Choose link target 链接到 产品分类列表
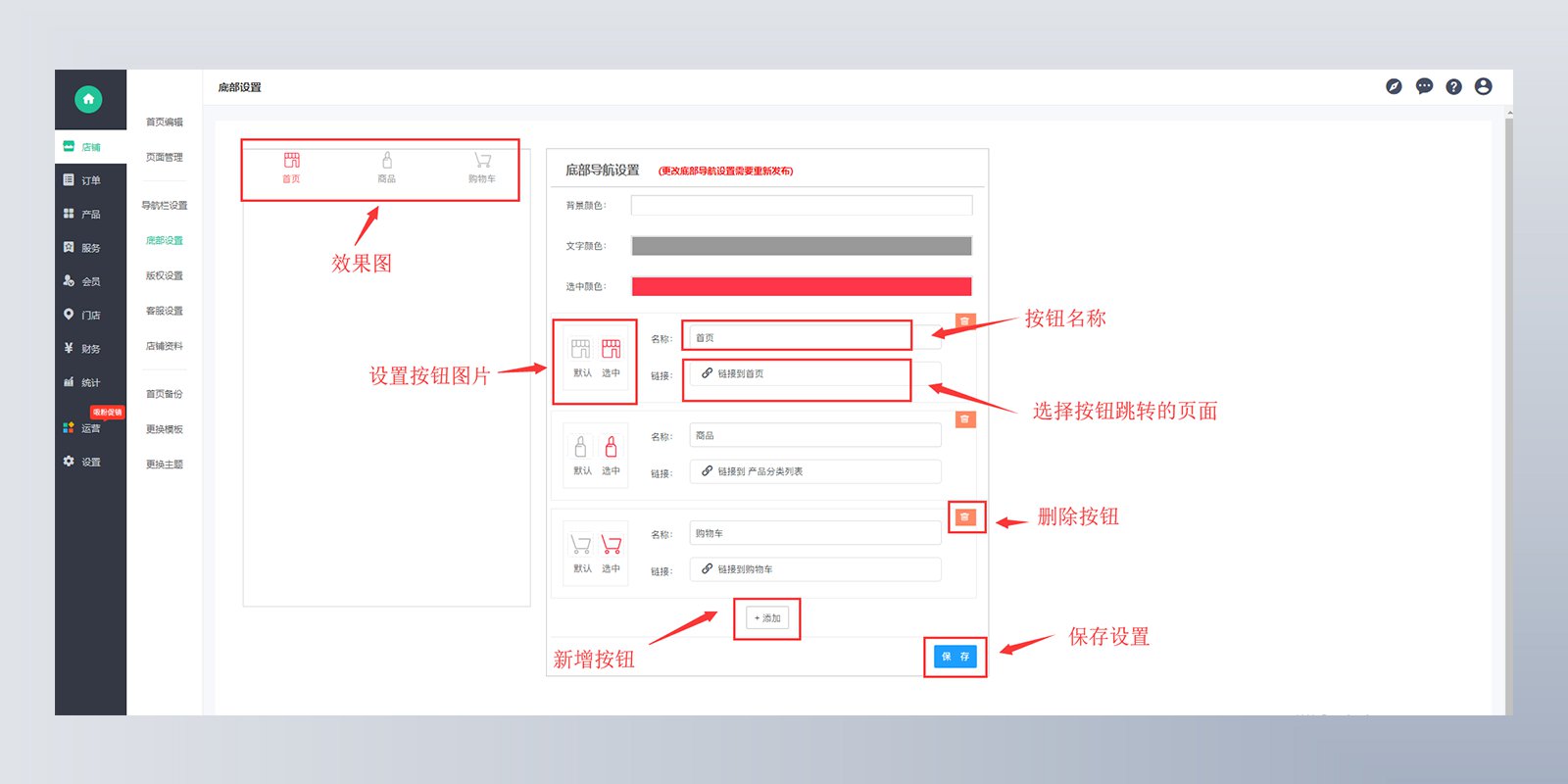 point(815,471)
